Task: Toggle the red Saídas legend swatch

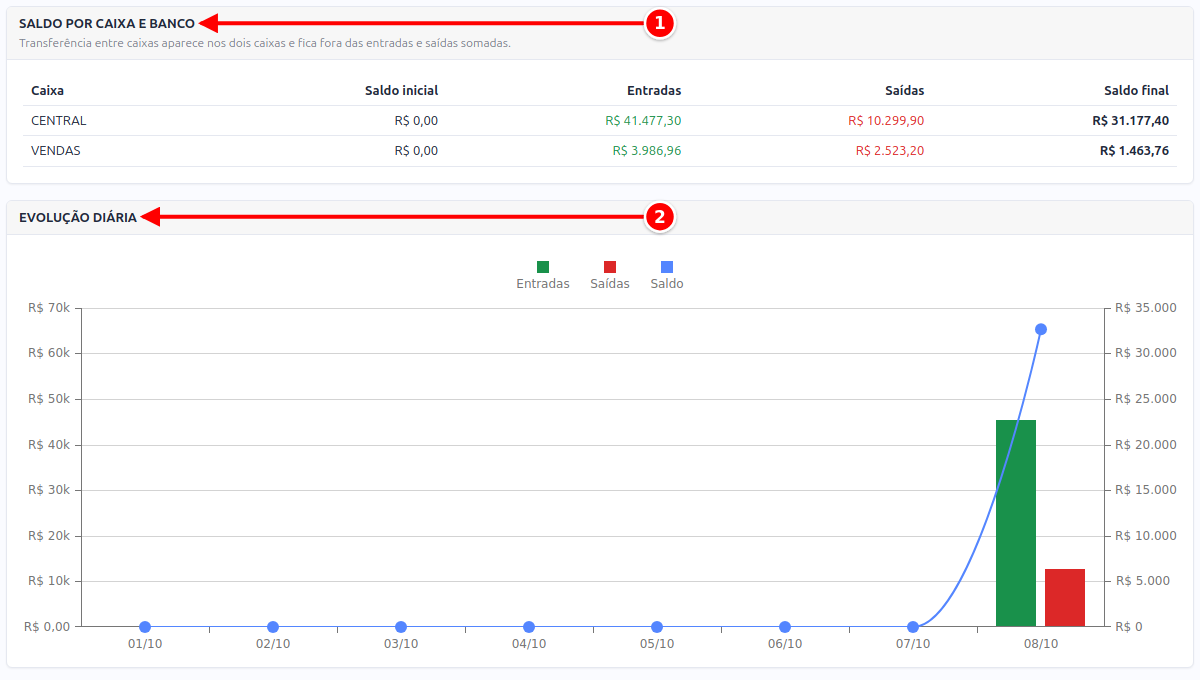Action: (x=610, y=267)
